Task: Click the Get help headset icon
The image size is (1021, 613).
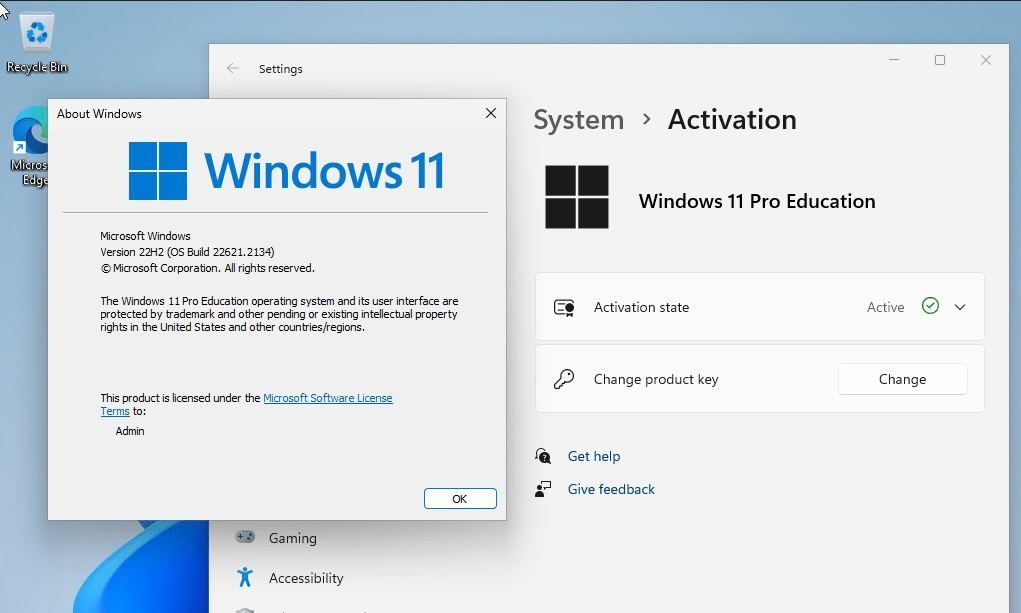Action: point(543,455)
